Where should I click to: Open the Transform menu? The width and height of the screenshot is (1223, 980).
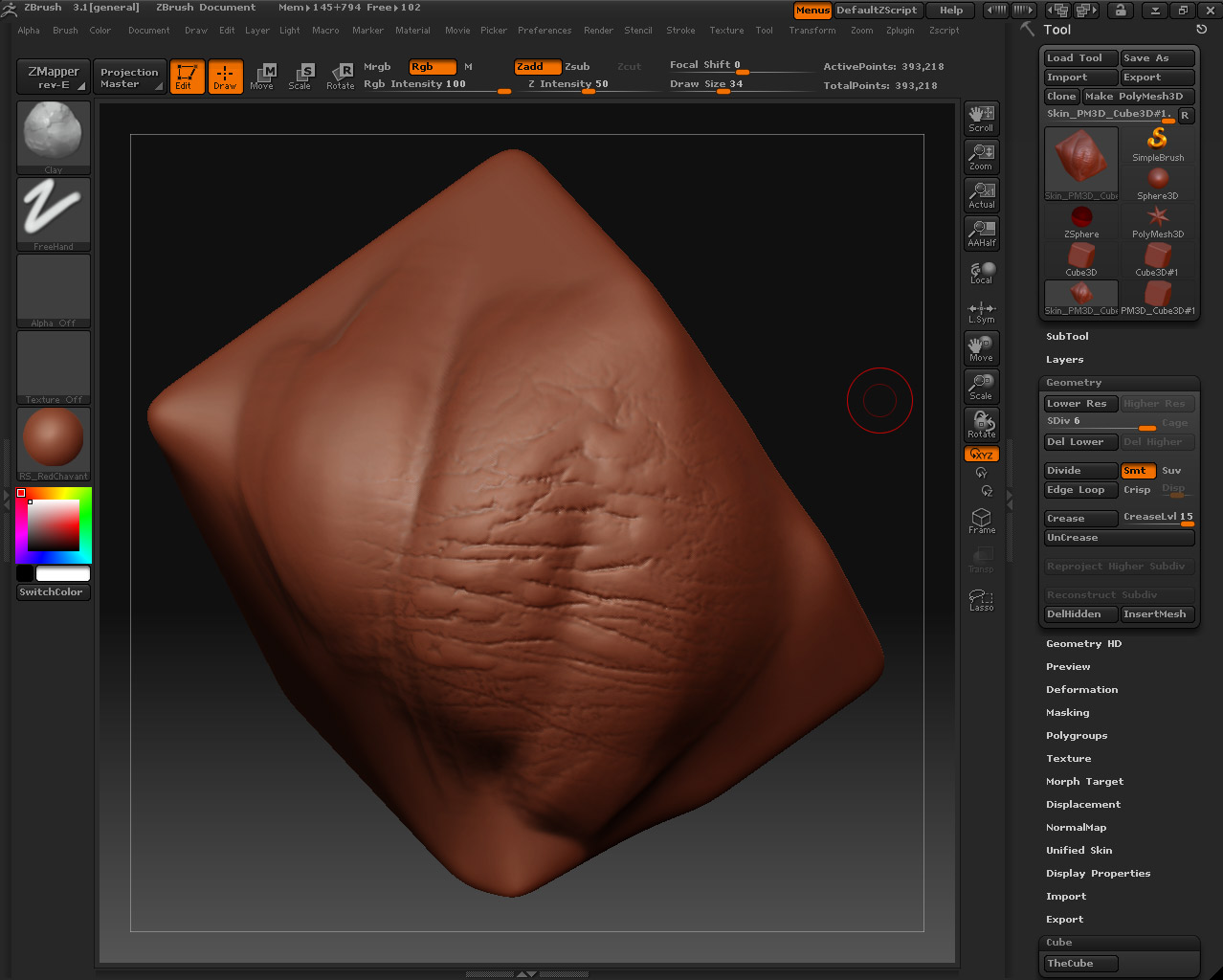tap(812, 31)
